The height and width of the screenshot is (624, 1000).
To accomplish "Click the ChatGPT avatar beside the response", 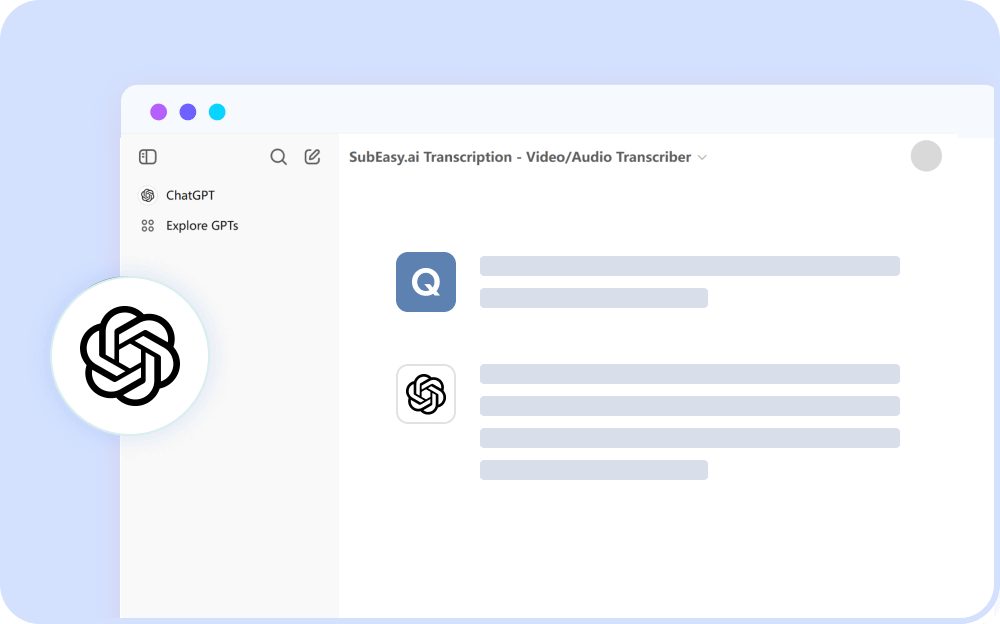I will (x=426, y=394).
